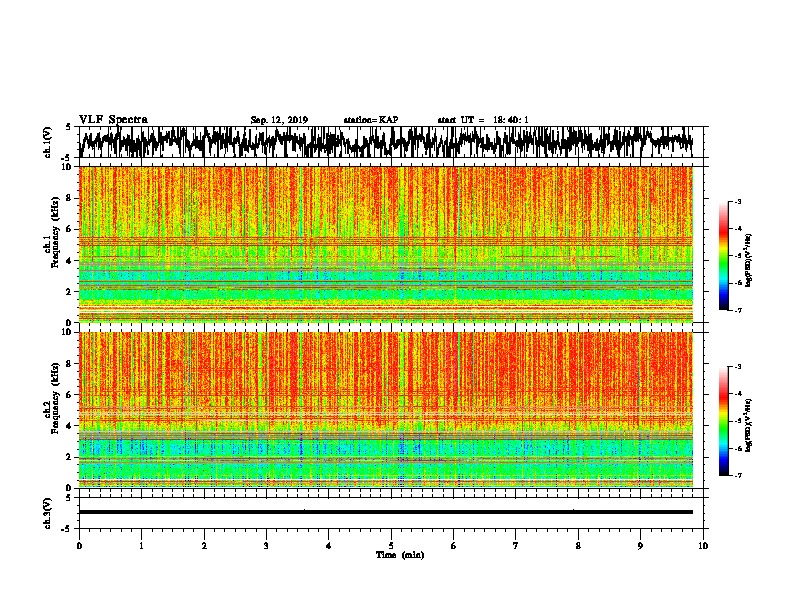Click the ch.1 frequency tick "4"

(x=70, y=261)
